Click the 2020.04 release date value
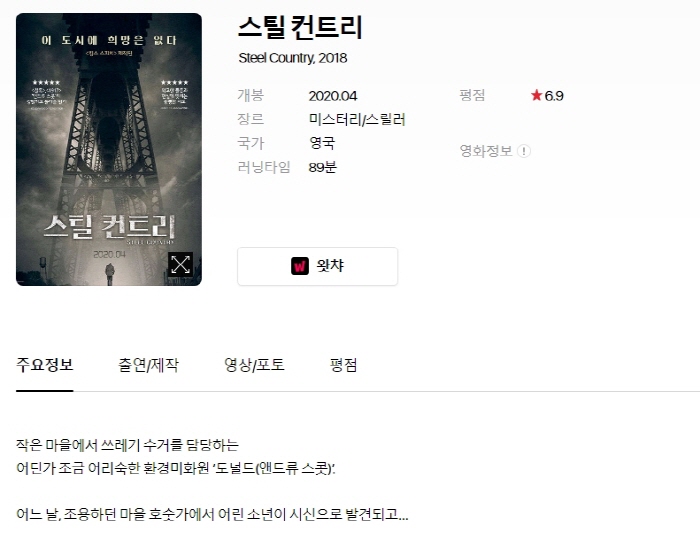The width and height of the screenshot is (700, 536). [x=333, y=96]
